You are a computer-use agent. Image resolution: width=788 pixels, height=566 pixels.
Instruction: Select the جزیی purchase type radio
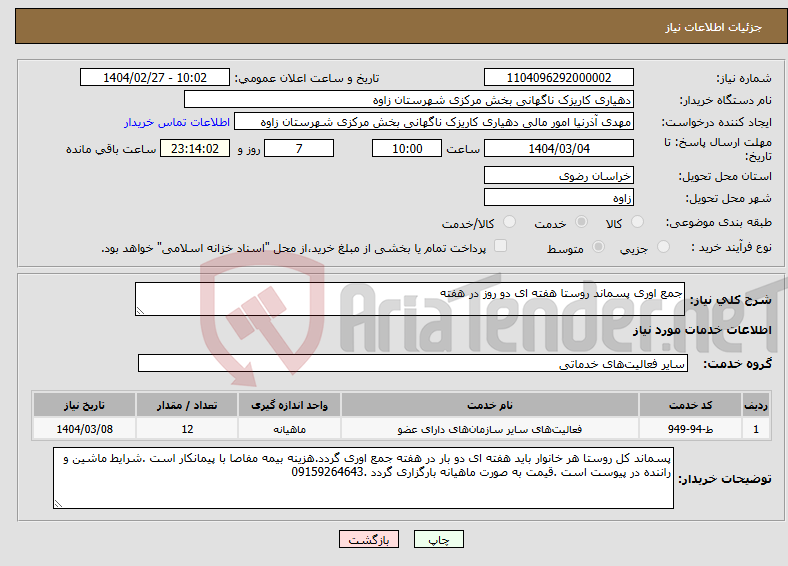tap(663, 247)
